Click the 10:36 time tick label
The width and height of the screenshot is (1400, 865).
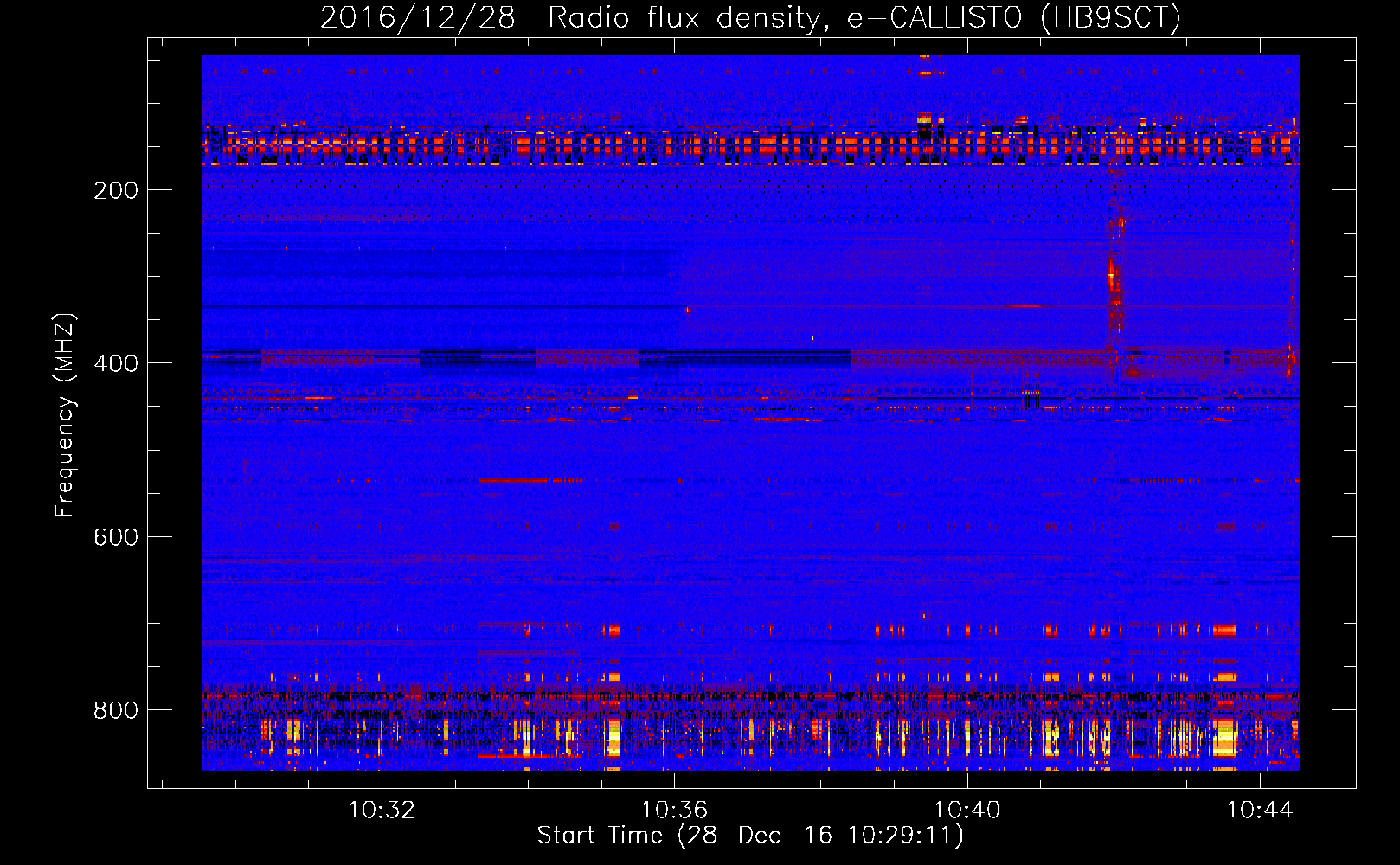[x=674, y=811]
